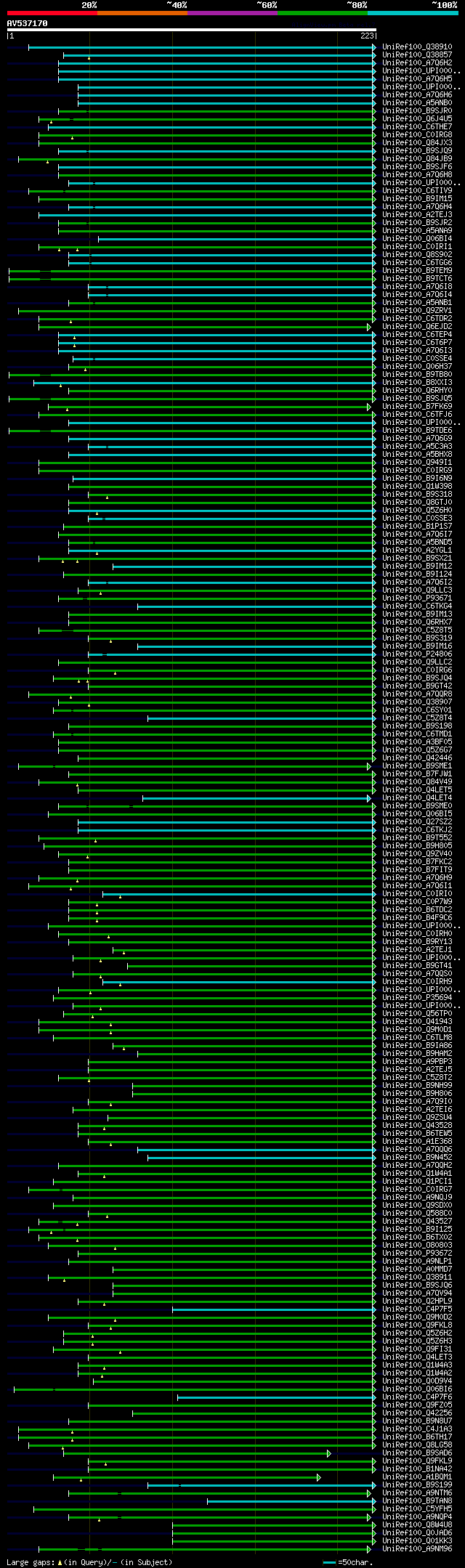Select the UniRef100_Q8S902 label
The width and height of the screenshot is (465, 1568).
[x=417, y=255]
